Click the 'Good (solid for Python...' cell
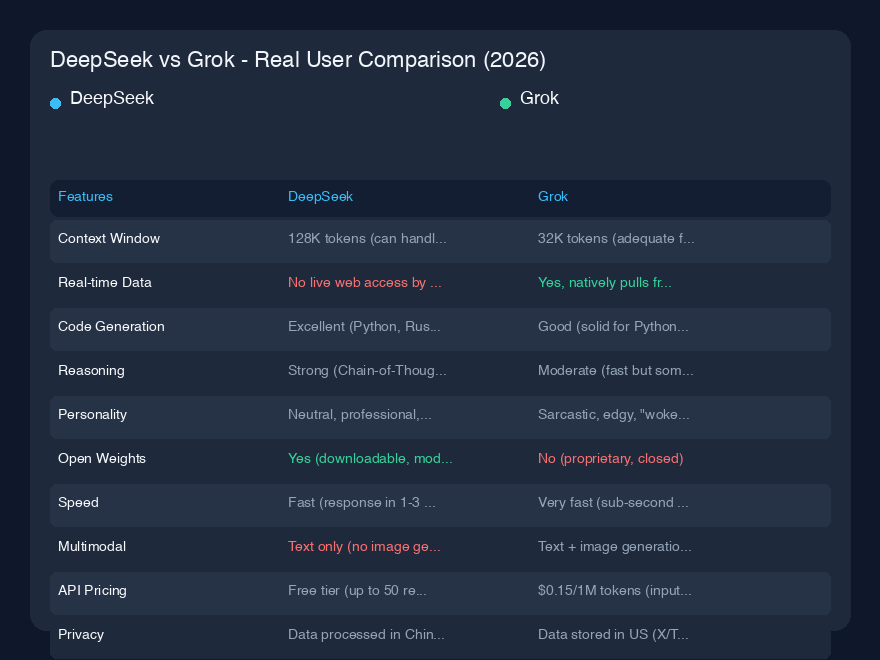This screenshot has width=880, height=660. 613,327
